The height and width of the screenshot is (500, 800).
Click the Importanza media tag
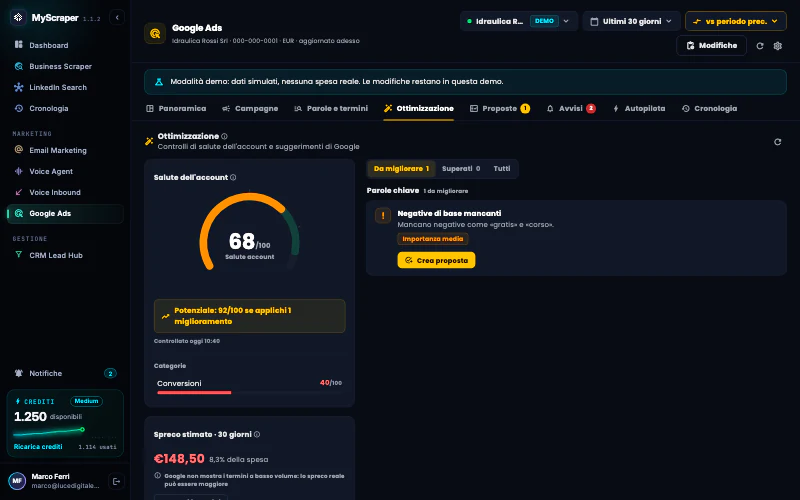click(x=433, y=239)
